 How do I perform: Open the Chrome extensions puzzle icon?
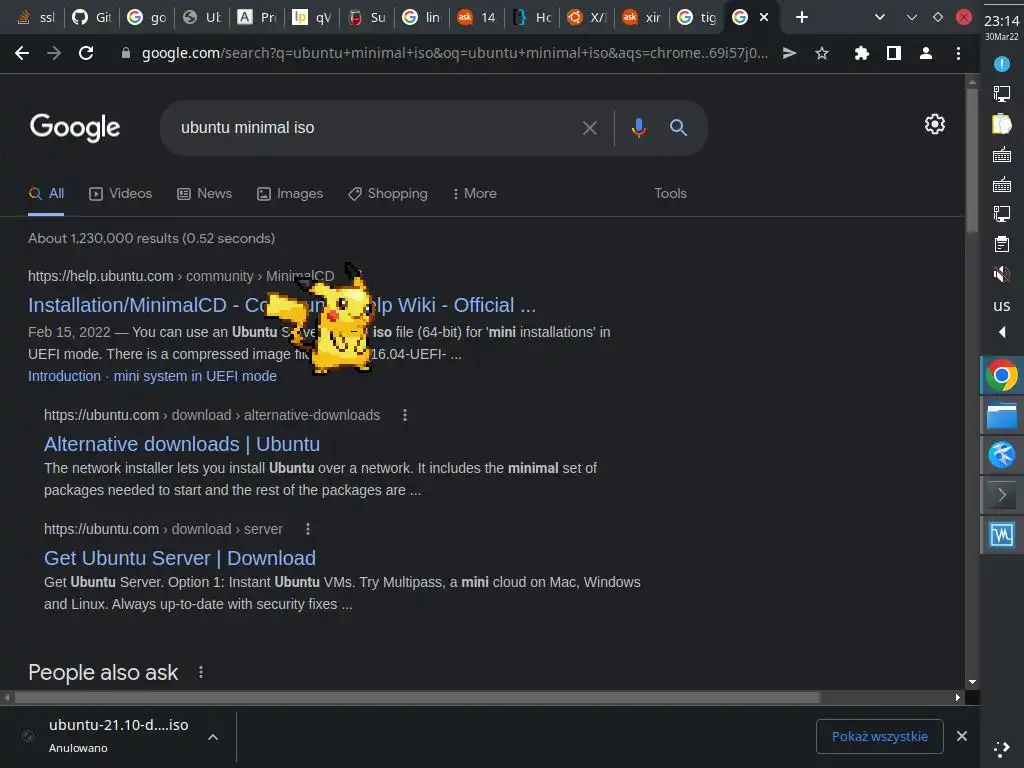tap(861, 54)
